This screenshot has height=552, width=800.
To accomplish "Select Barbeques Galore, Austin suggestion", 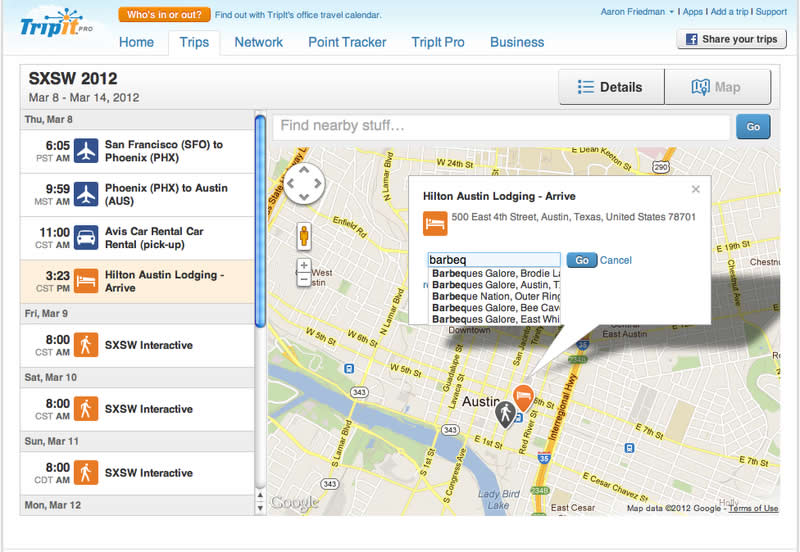I will (x=495, y=285).
